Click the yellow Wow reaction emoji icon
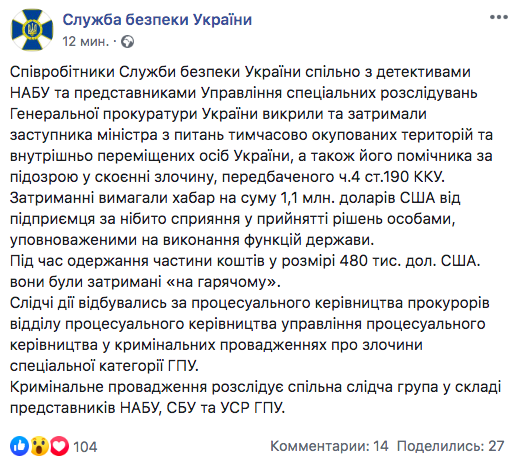516x466 pixels. point(40,446)
